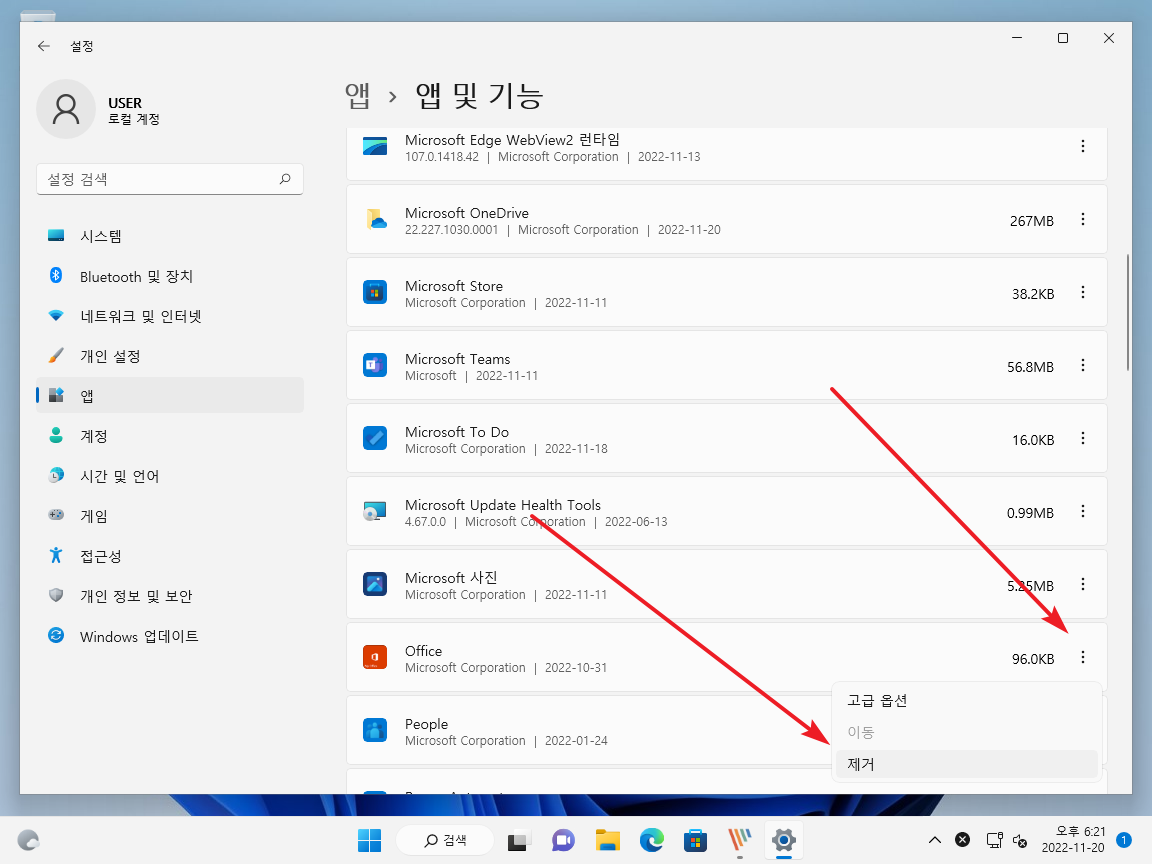Choose 제거 to uninstall Office
Viewport: 1152px width, 864px height.
point(966,764)
